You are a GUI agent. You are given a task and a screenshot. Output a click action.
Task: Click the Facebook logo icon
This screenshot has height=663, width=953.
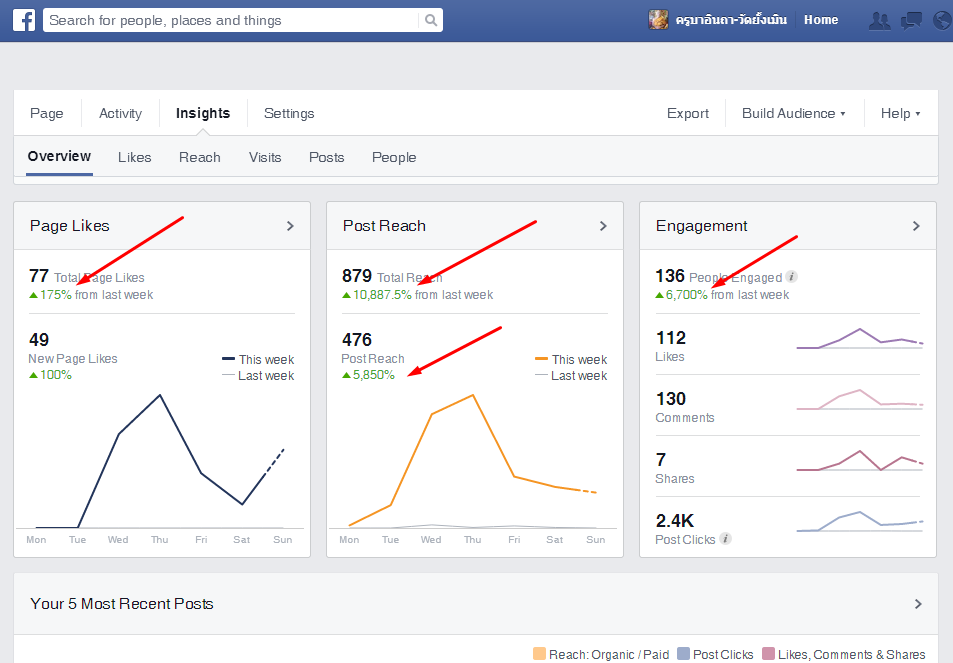pyautogui.click(x=24, y=20)
